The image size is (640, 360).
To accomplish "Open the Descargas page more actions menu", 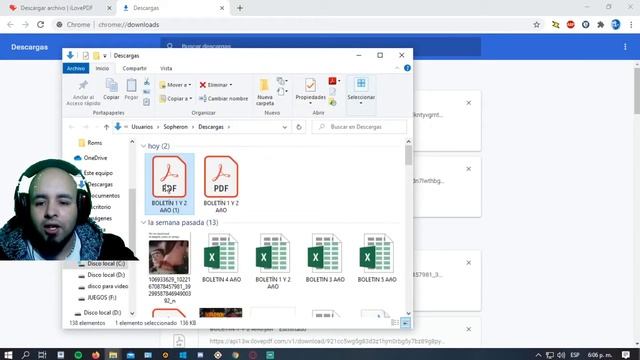I will point(625,47).
